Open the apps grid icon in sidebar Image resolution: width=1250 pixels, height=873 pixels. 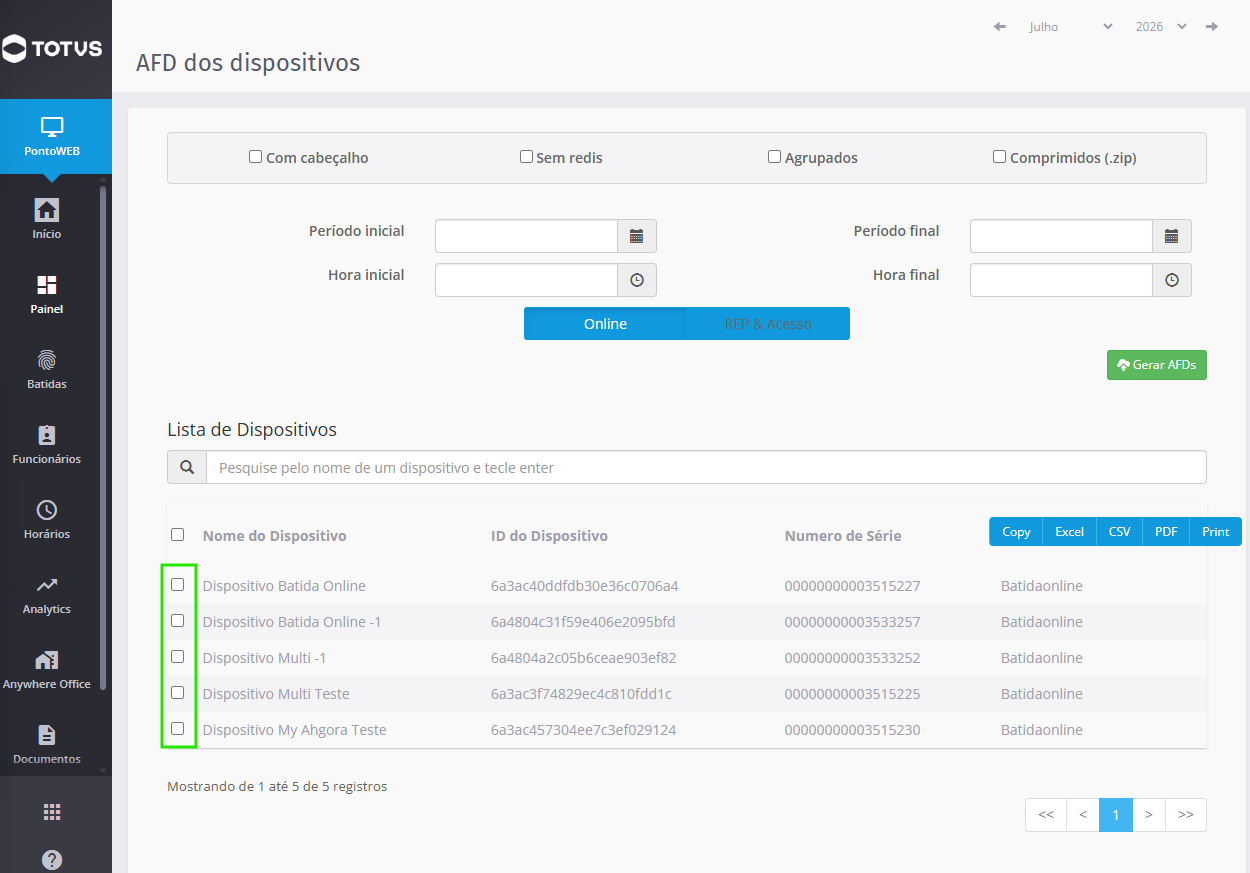[x=52, y=812]
